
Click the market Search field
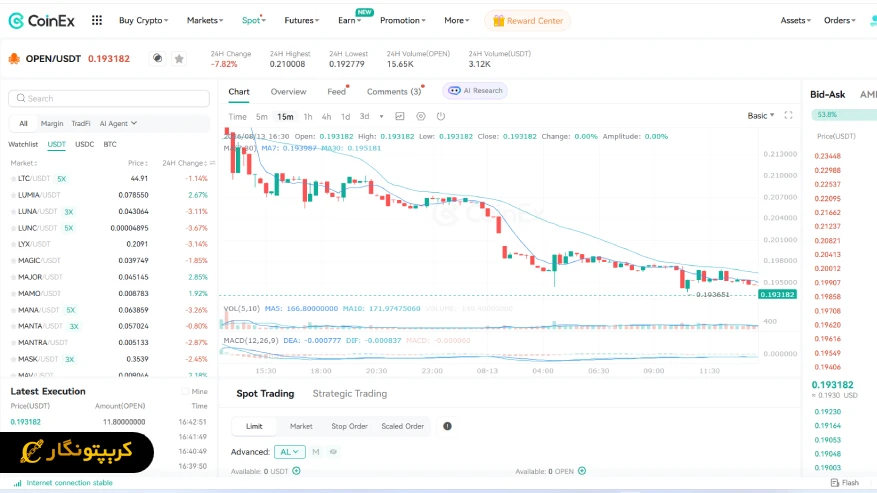coord(109,98)
